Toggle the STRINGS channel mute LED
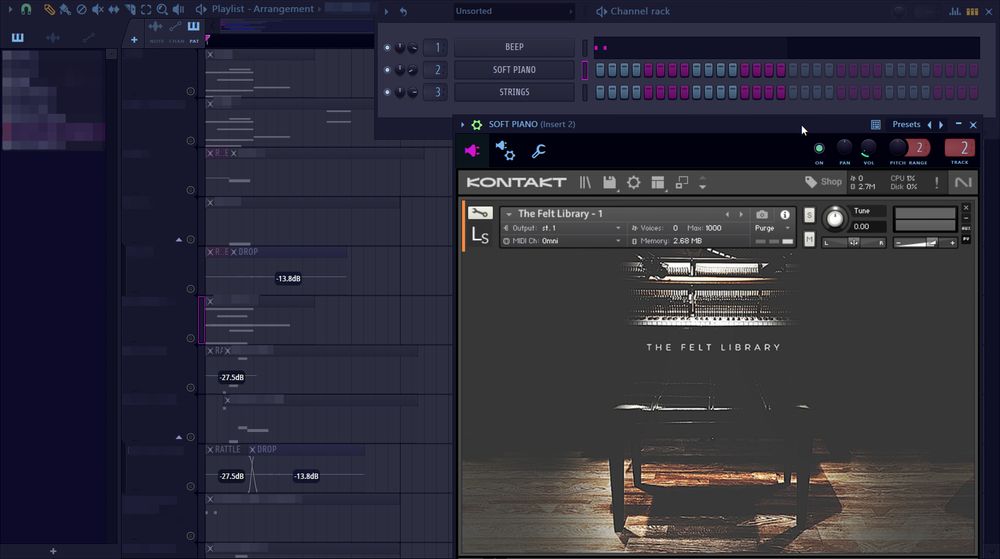 point(387,92)
